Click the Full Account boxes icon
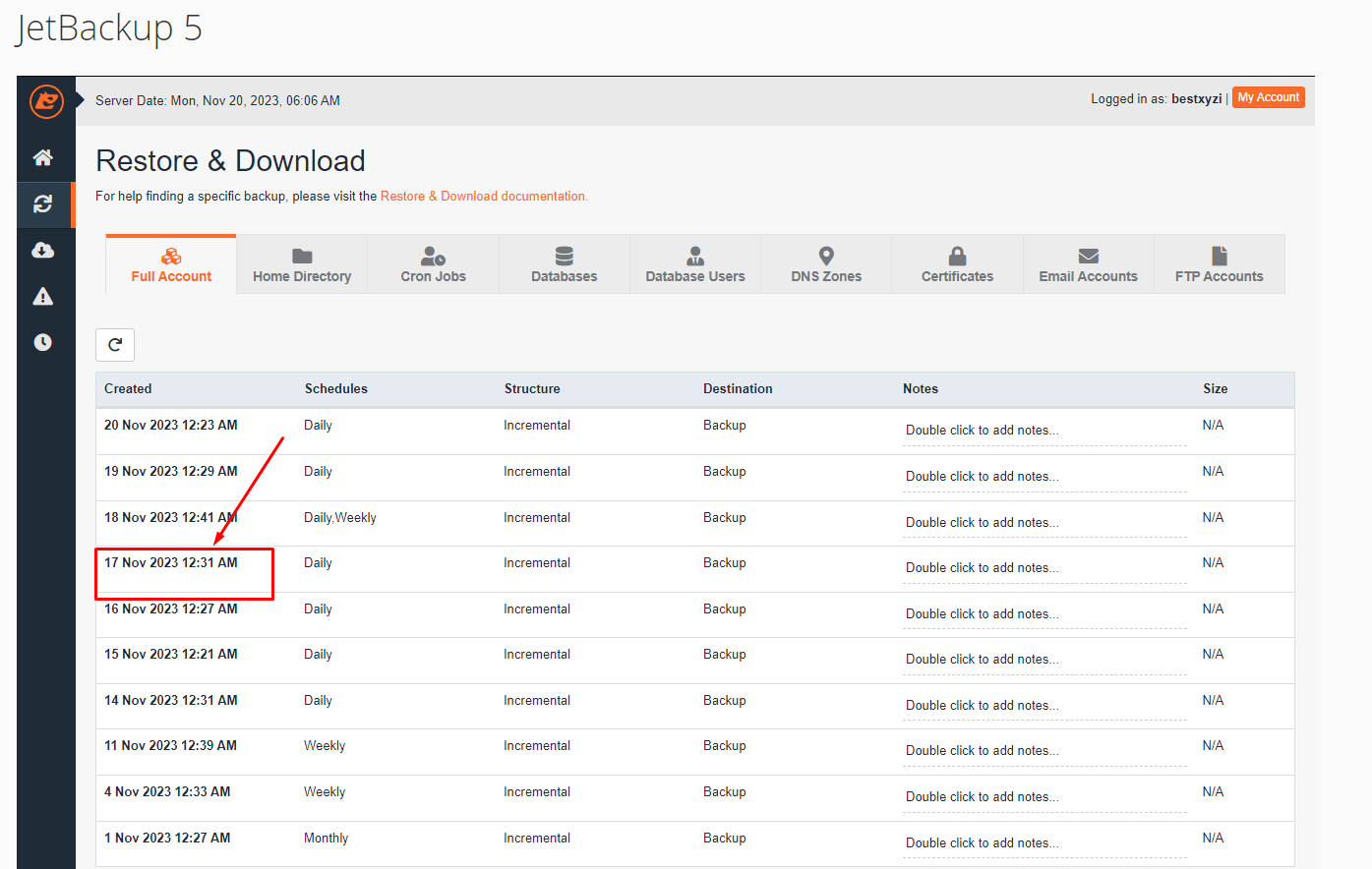 point(171,256)
